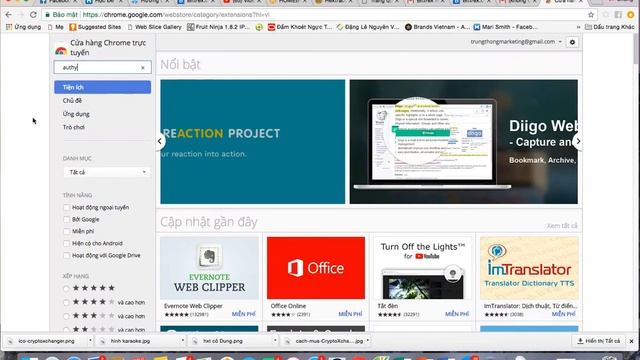
Task: Open the Evernote Web Clipper thumbnail
Action: click(x=209, y=268)
